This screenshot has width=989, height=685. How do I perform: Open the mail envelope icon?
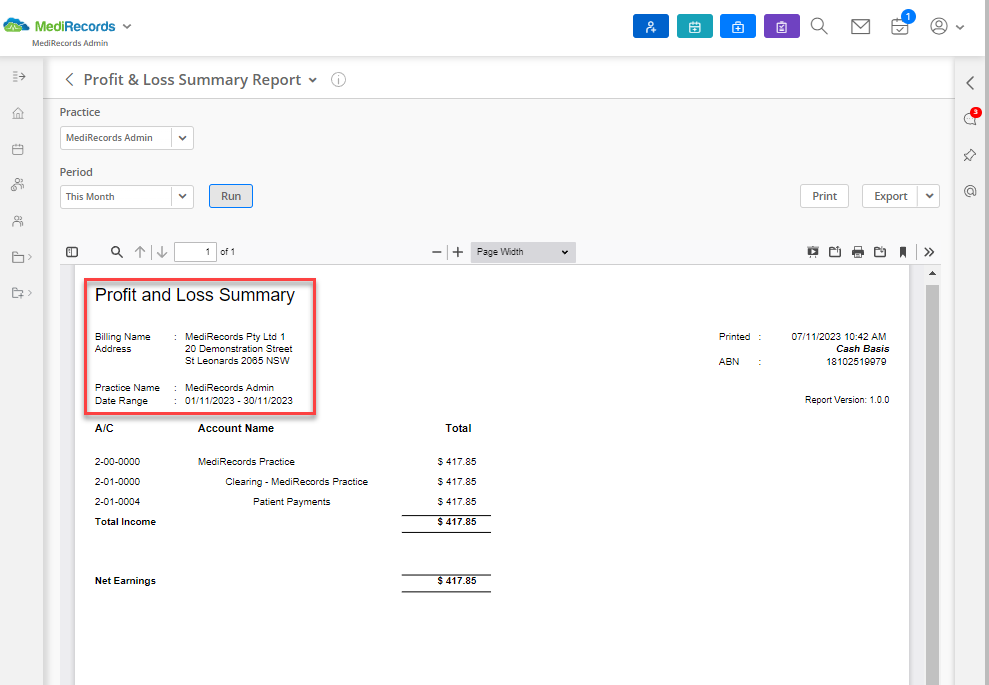[x=860, y=26]
